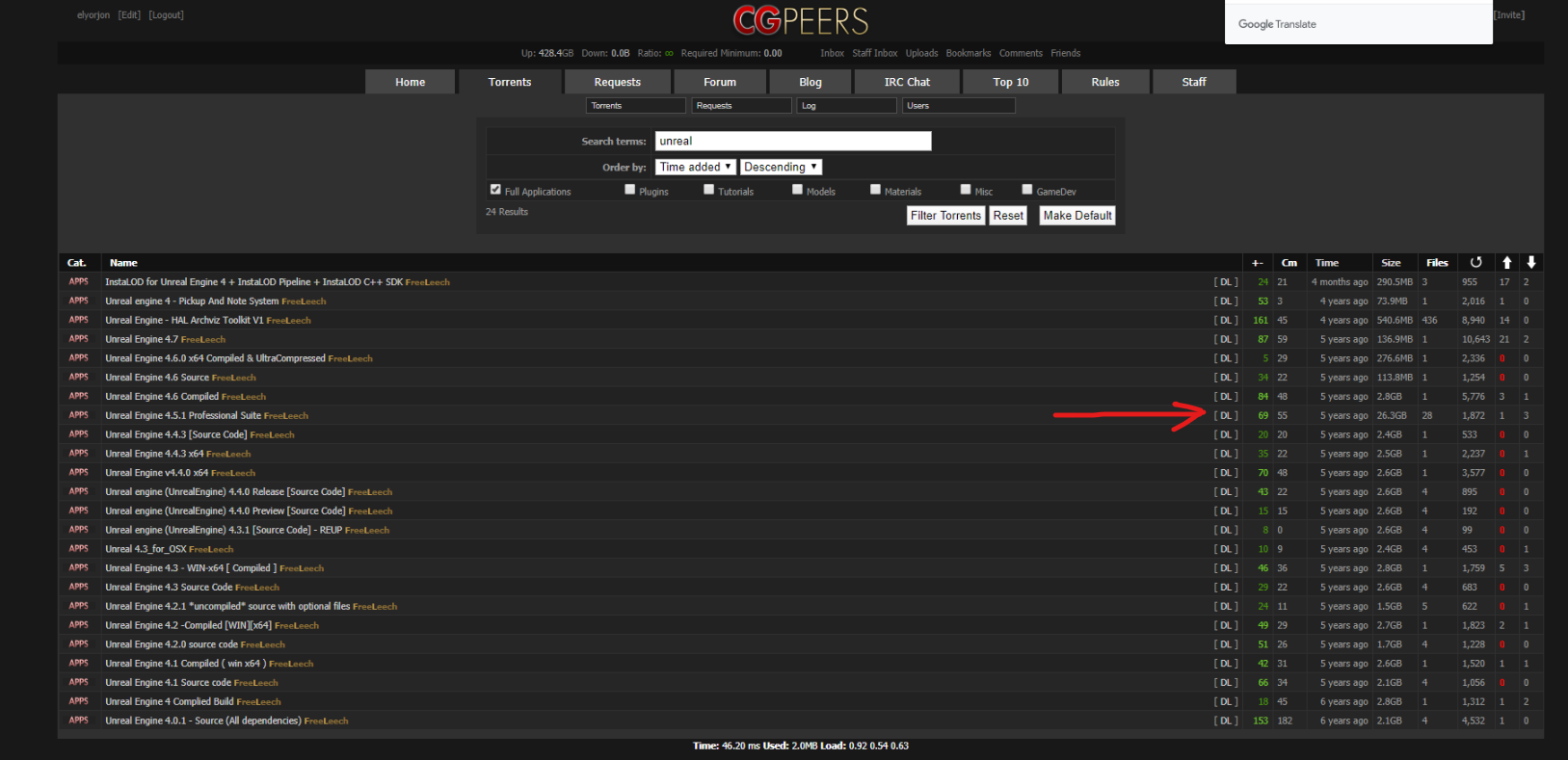Sort by snatched column refresh icon
The image size is (1568, 760).
(1475, 262)
